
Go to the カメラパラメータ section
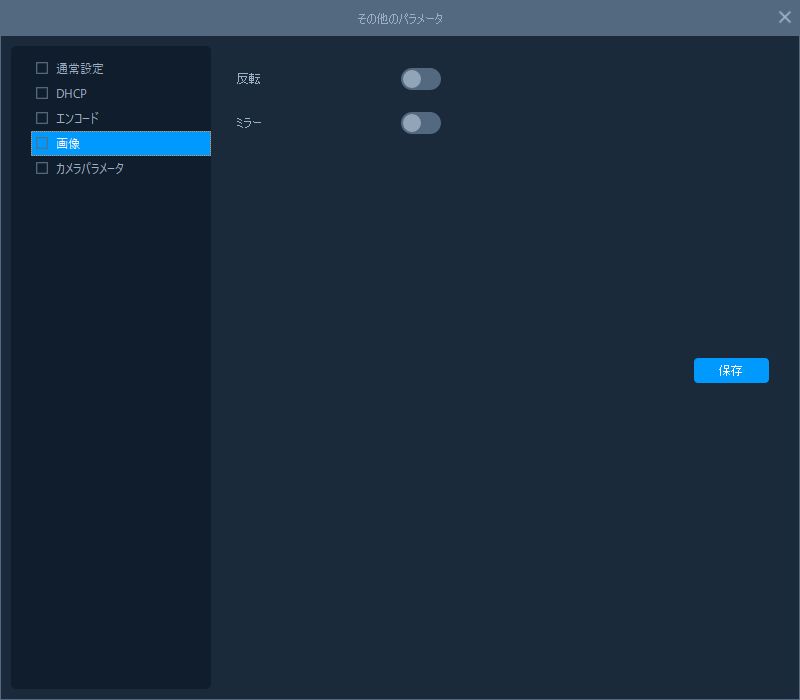(90, 169)
